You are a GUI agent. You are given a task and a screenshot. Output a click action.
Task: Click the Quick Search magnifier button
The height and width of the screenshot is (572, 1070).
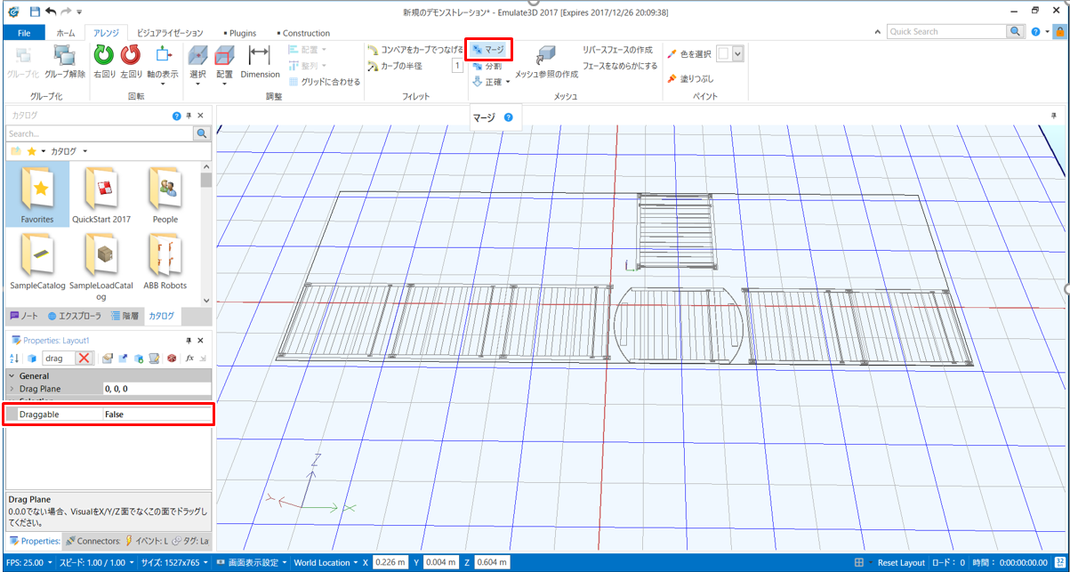(1017, 31)
